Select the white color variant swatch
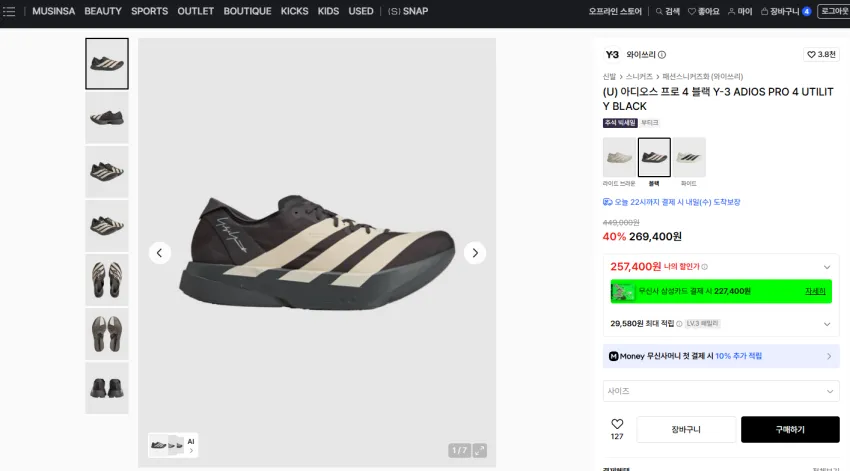Image resolution: width=850 pixels, height=471 pixels. point(689,157)
